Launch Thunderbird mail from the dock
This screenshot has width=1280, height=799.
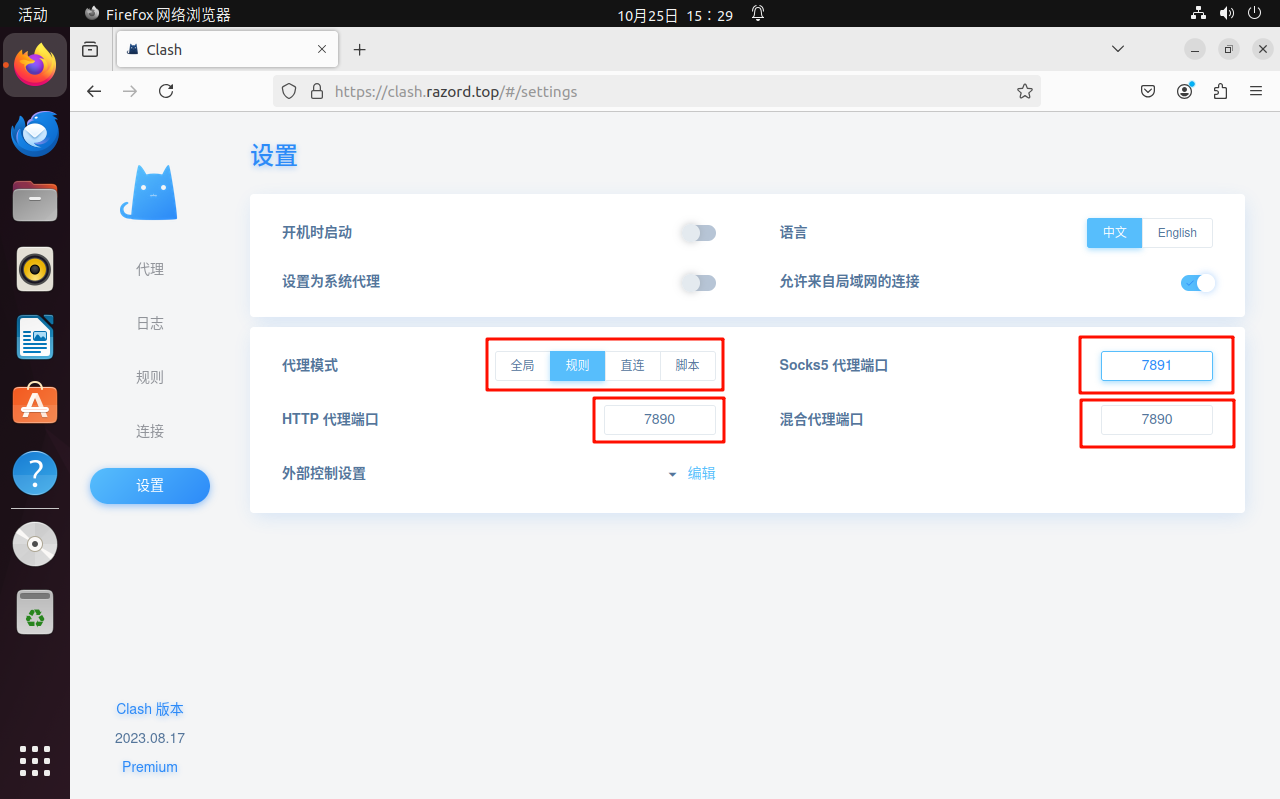point(35,134)
